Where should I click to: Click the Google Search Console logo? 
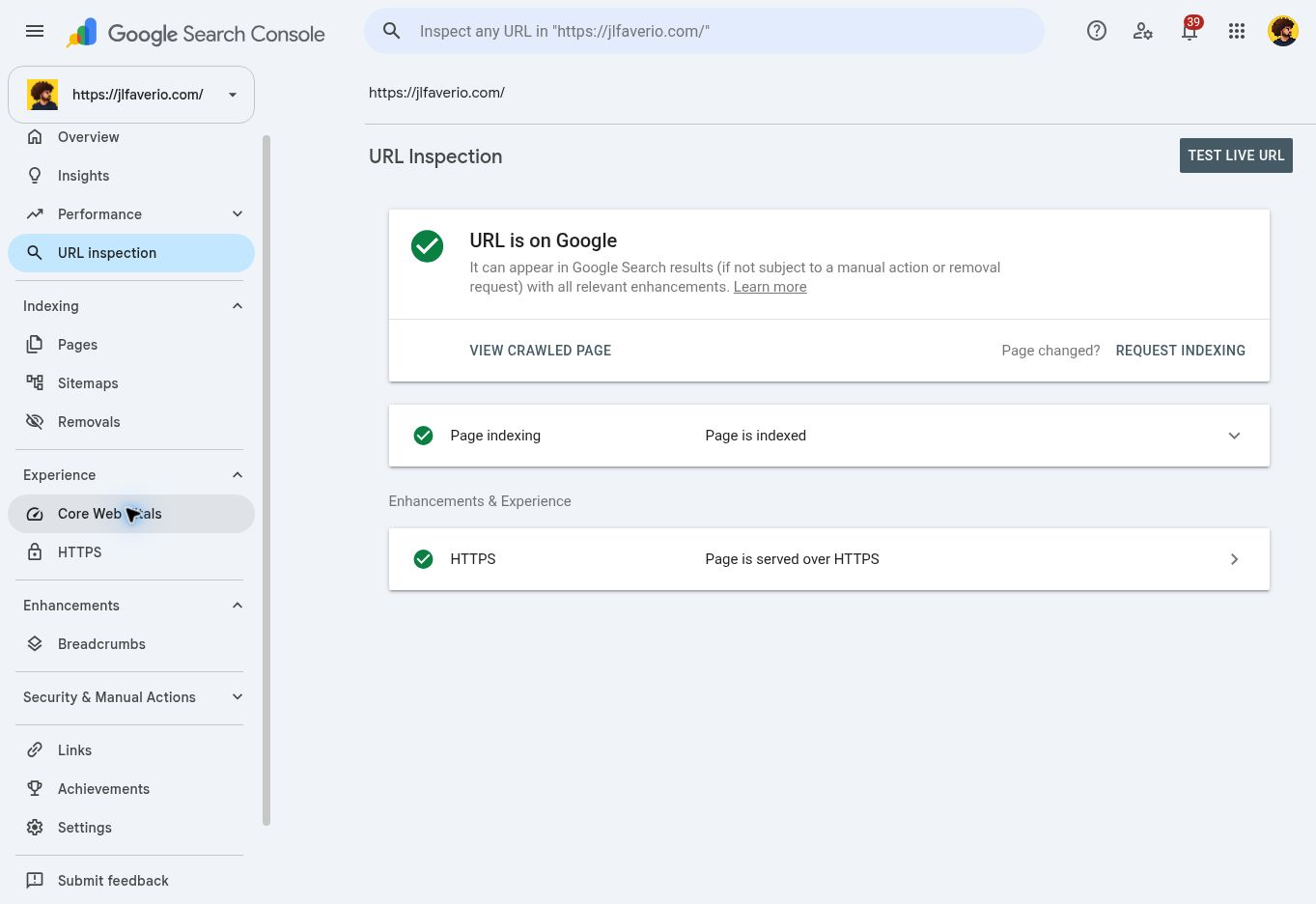pyautogui.click(x=196, y=33)
